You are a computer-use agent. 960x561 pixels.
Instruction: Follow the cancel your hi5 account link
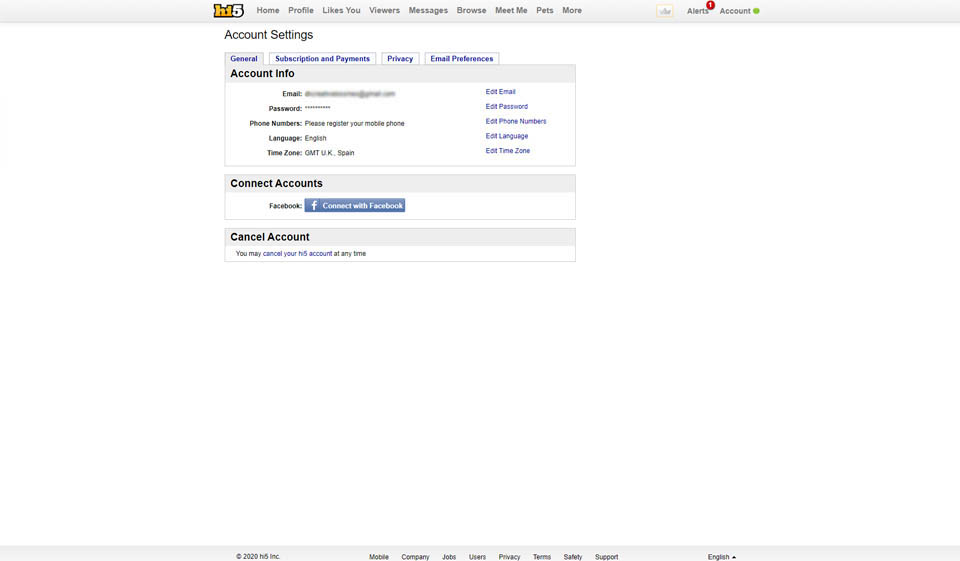click(297, 254)
